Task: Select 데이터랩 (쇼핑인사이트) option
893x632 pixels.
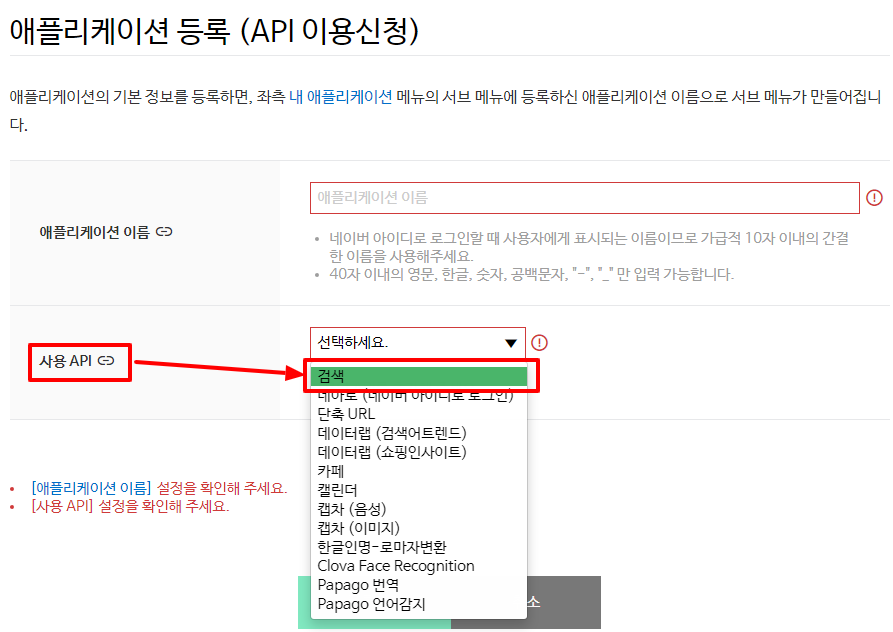Action: point(419,452)
